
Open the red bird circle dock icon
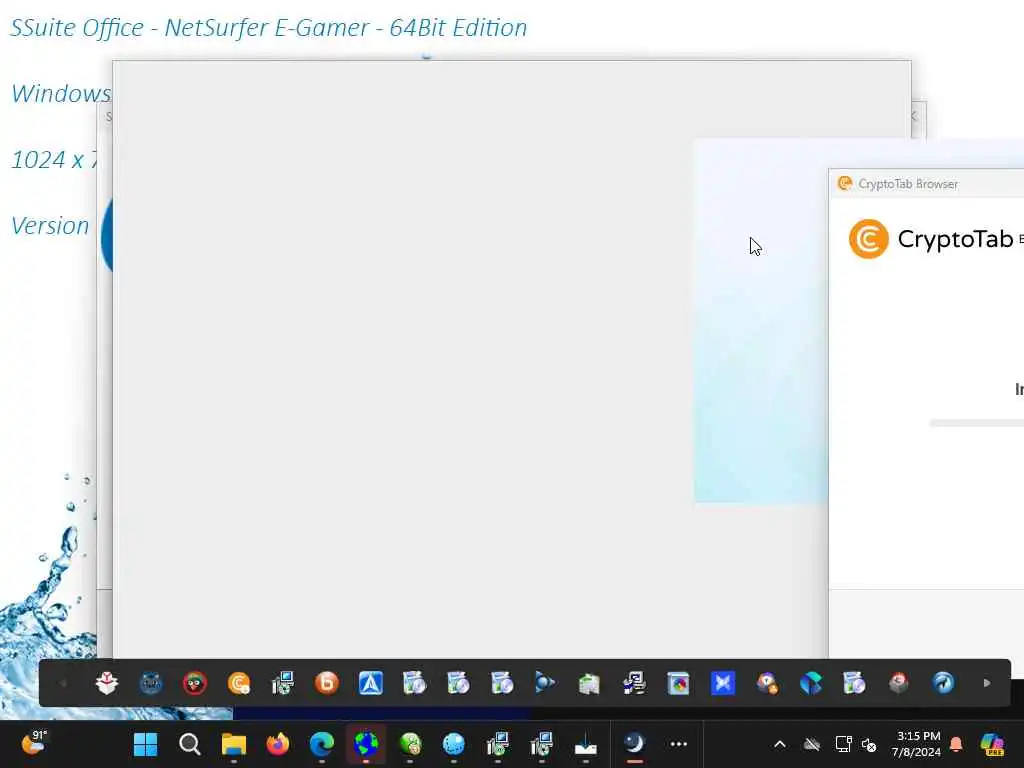coord(195,683)
